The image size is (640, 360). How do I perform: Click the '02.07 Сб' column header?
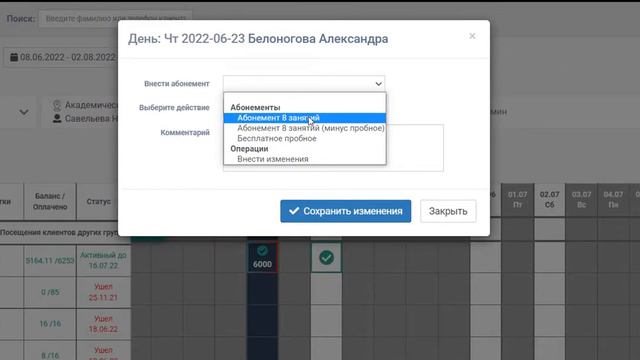coord(549,200)
